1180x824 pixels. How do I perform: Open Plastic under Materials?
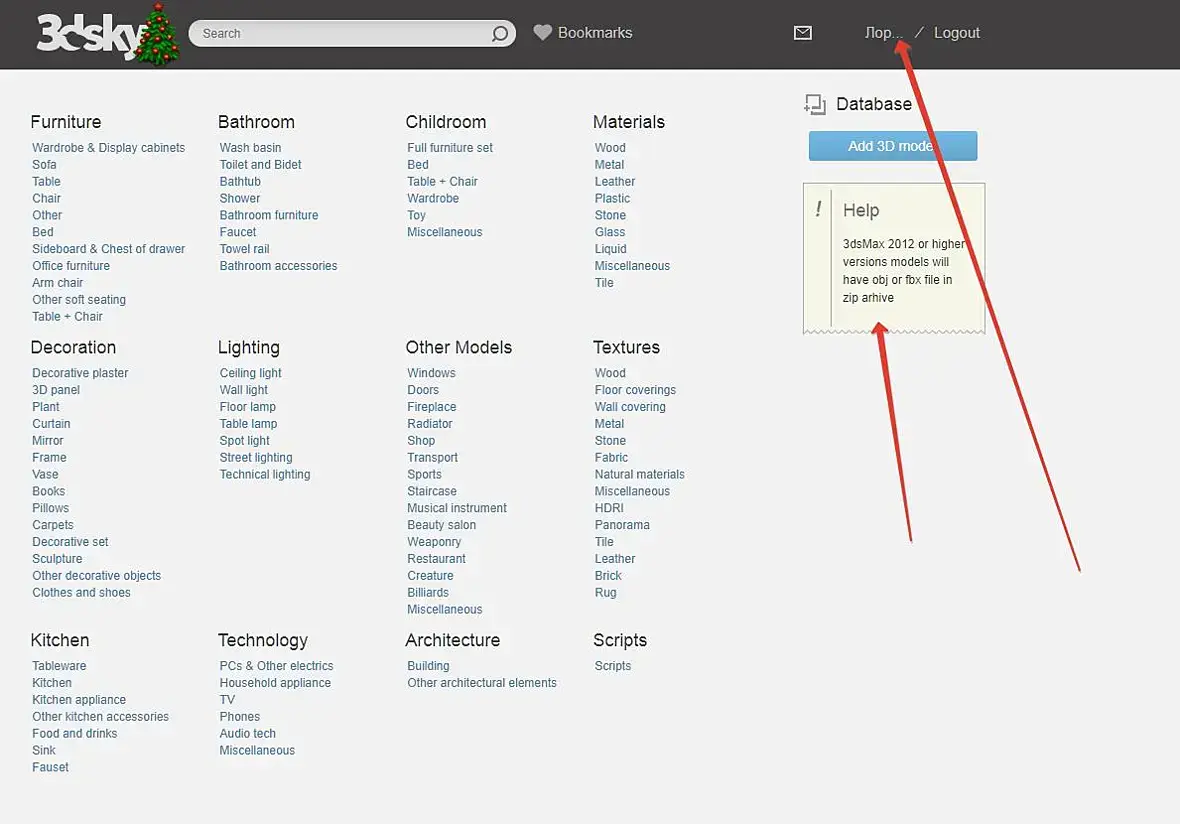click(613, 199)
